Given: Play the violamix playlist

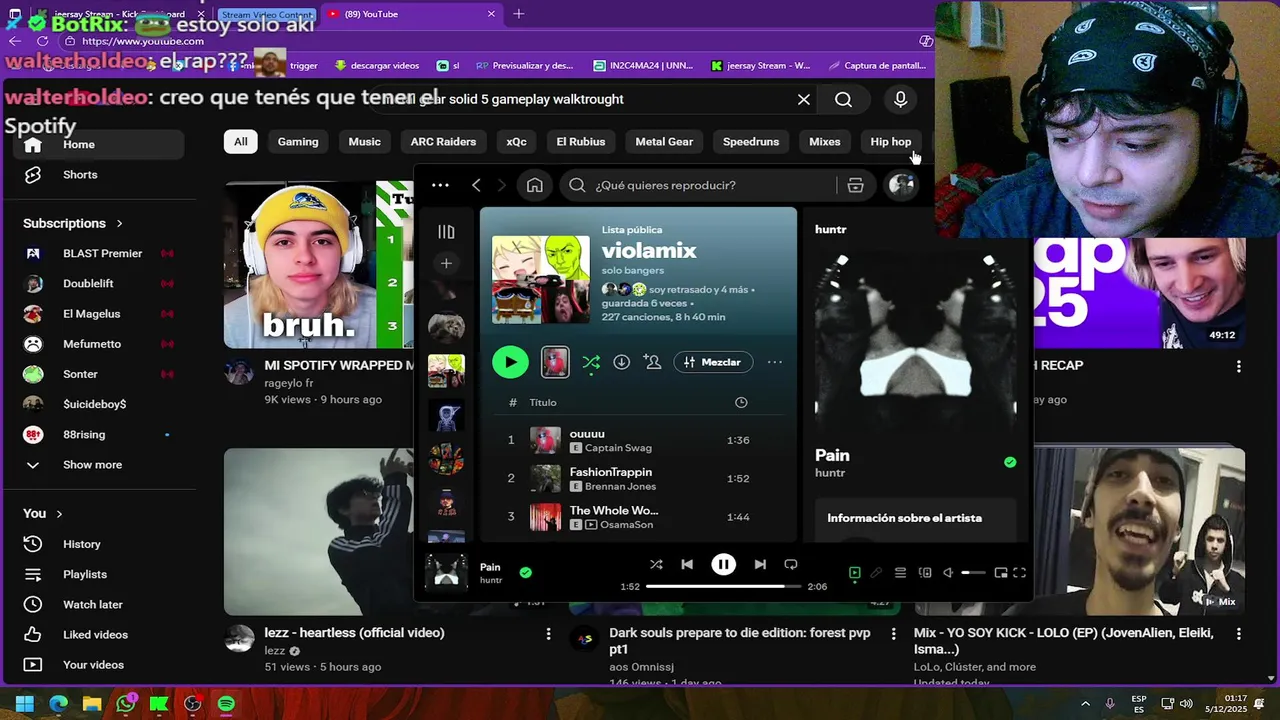Looking at the screenshot, I should coord(510,362).
